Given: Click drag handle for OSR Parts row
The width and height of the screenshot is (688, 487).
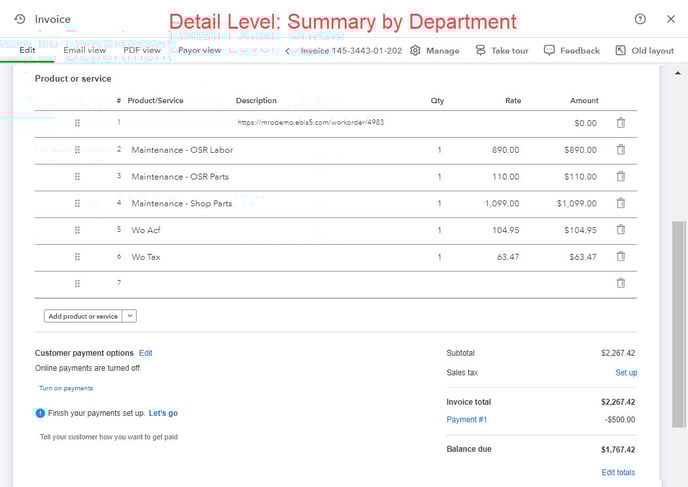Looking at the screenshot, I should tap(77, 176).
